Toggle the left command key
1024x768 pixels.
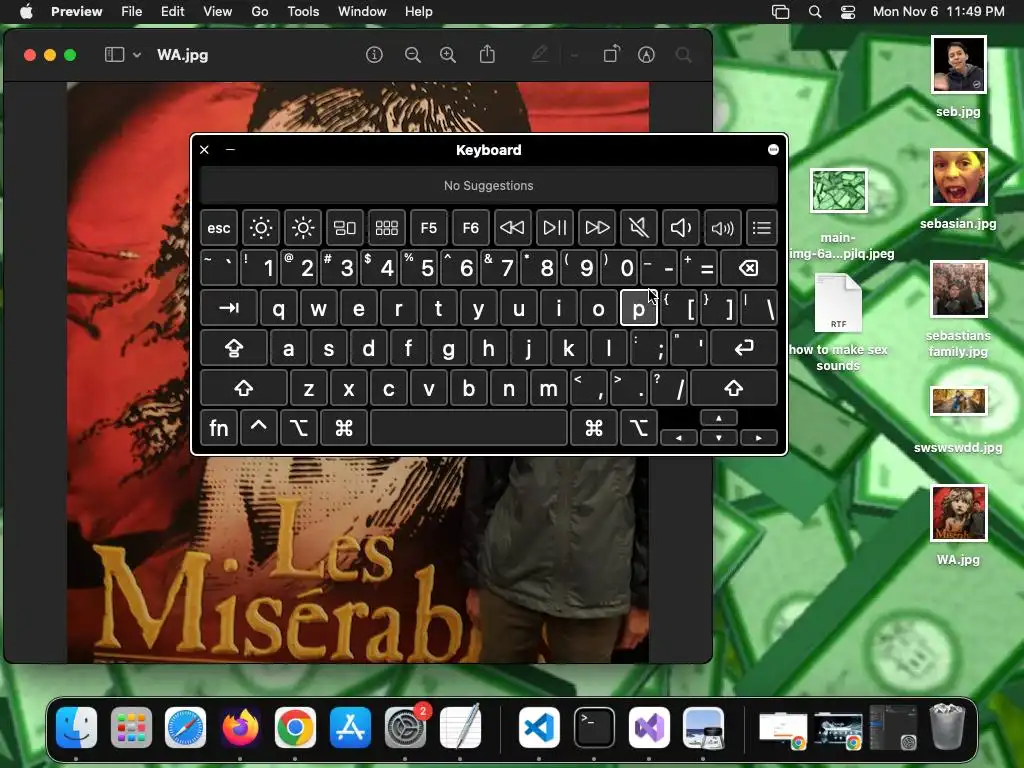tap(344, 428)
